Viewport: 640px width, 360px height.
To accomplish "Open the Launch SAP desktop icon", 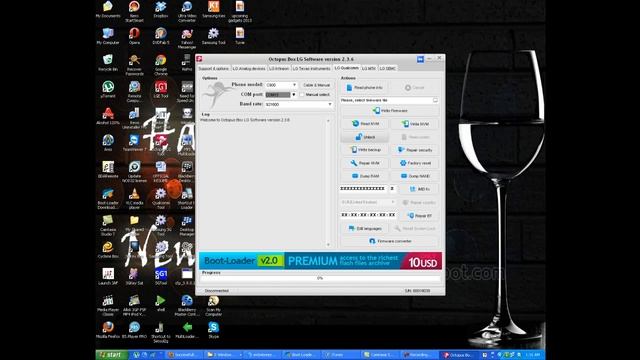I will pos(108,276).
